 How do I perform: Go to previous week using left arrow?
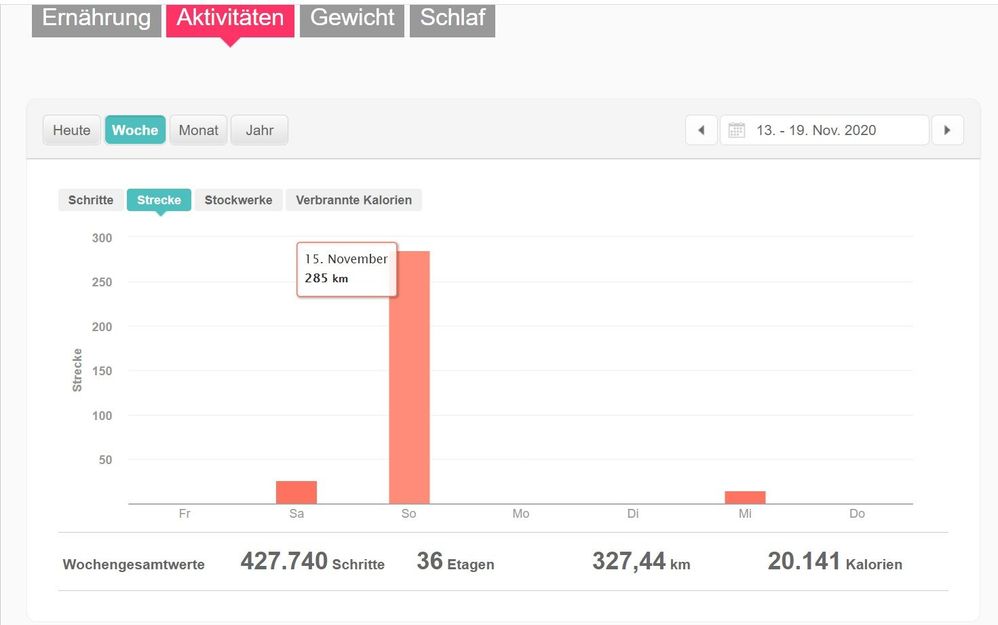[701, 130]
